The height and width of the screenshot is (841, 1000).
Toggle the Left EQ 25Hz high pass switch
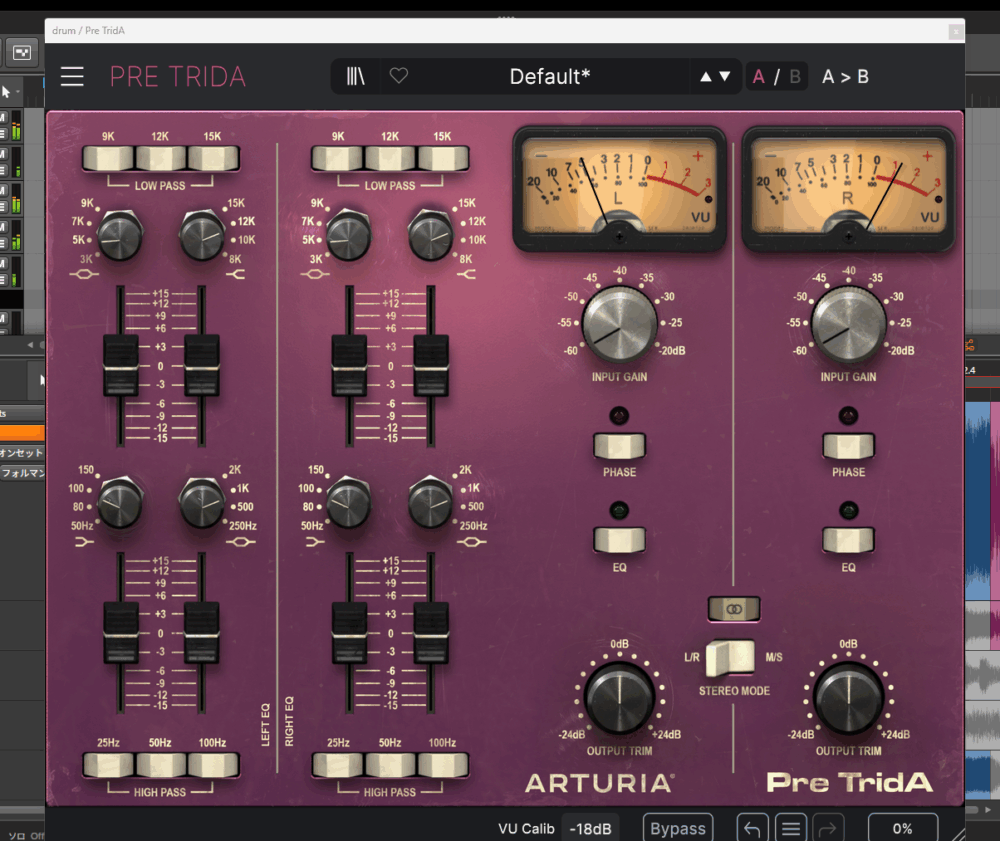pyautogui.click(x=108, y=764)
